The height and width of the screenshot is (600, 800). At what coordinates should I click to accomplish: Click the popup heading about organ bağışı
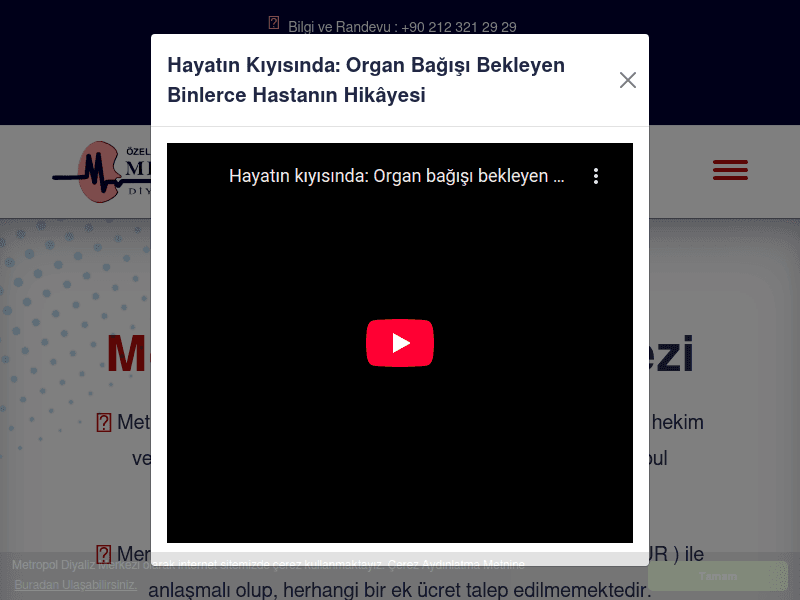[x=366, y=81]
